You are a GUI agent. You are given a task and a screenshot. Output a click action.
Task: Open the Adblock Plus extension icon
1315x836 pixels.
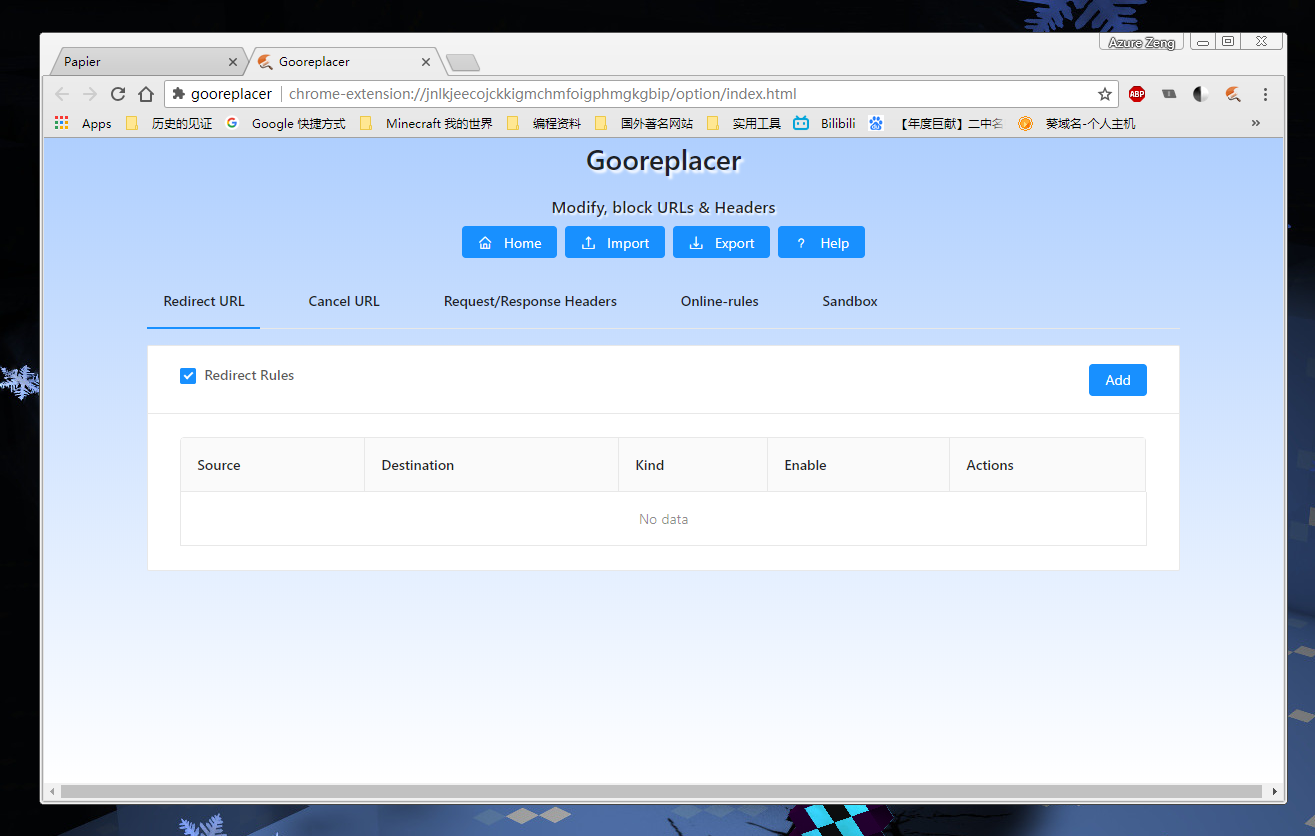[x=1137, y=94]
